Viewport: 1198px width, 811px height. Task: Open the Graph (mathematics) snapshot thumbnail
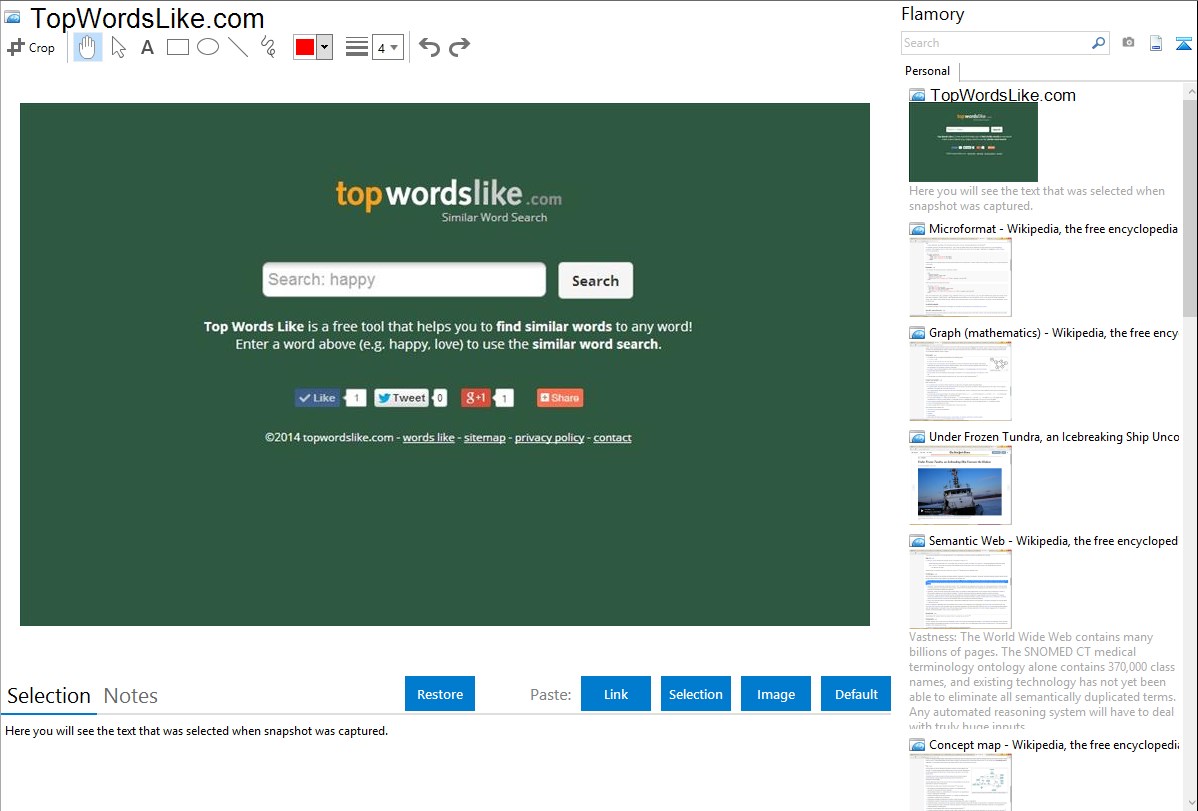[x=960, y=381]
